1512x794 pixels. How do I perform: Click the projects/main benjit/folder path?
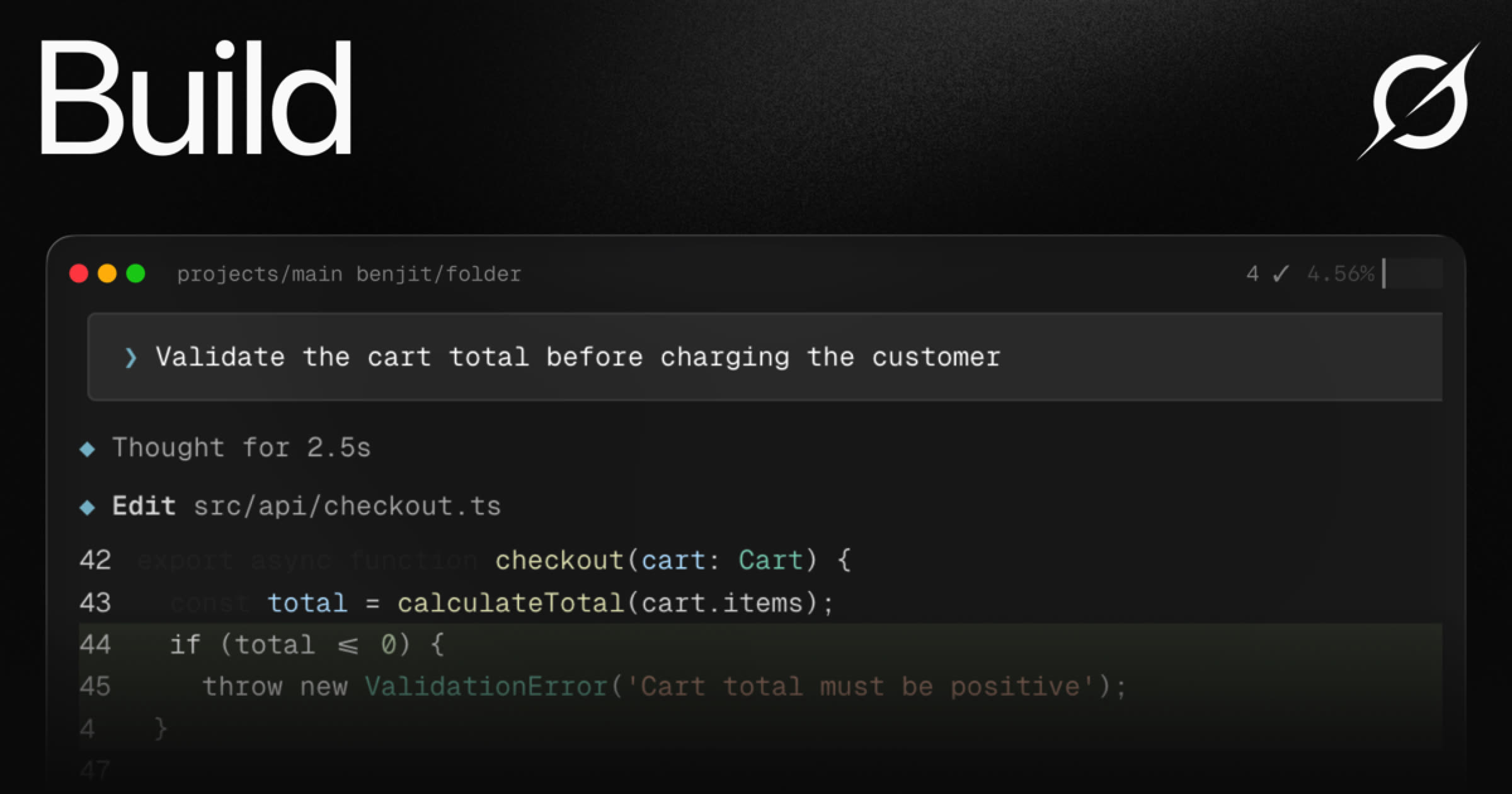(x=349, y=274)
